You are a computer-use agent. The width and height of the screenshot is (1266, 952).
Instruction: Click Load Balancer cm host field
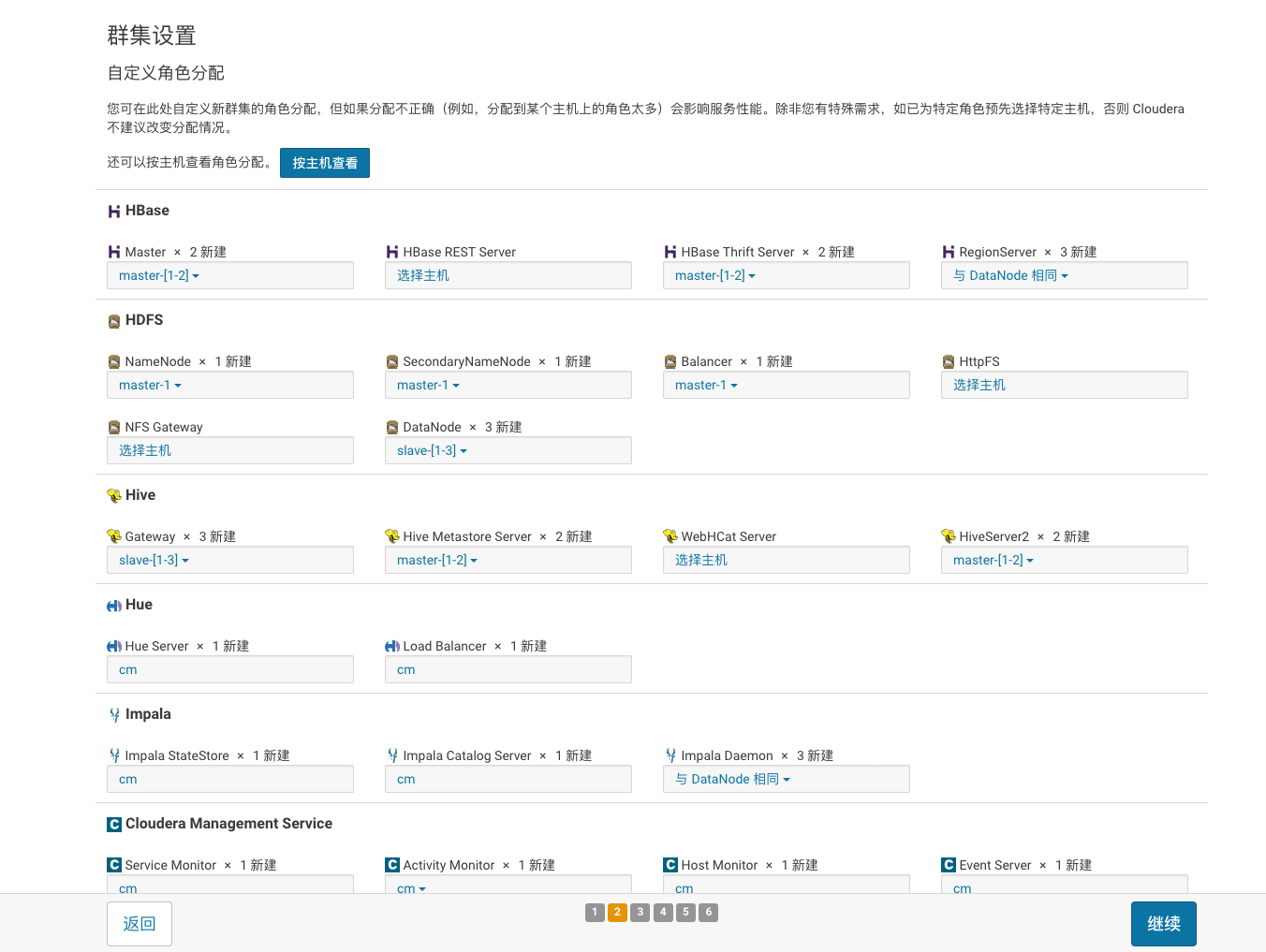click(x=508, y=669)
